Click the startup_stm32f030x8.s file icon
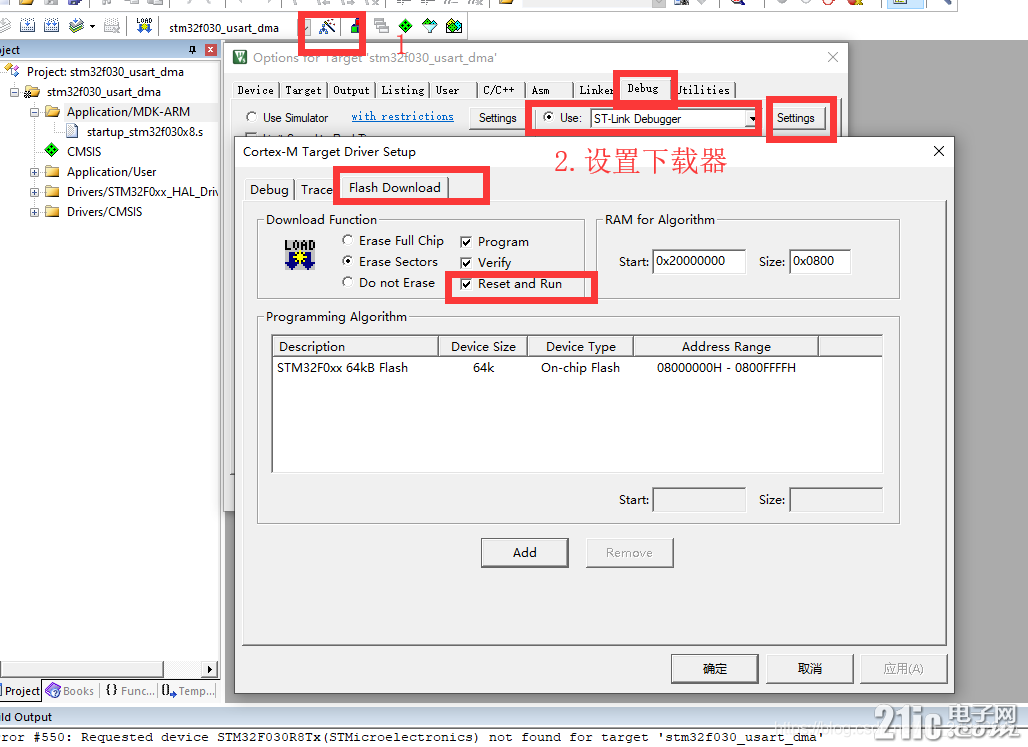This screenshot has height=747, width=1028. 73,132
